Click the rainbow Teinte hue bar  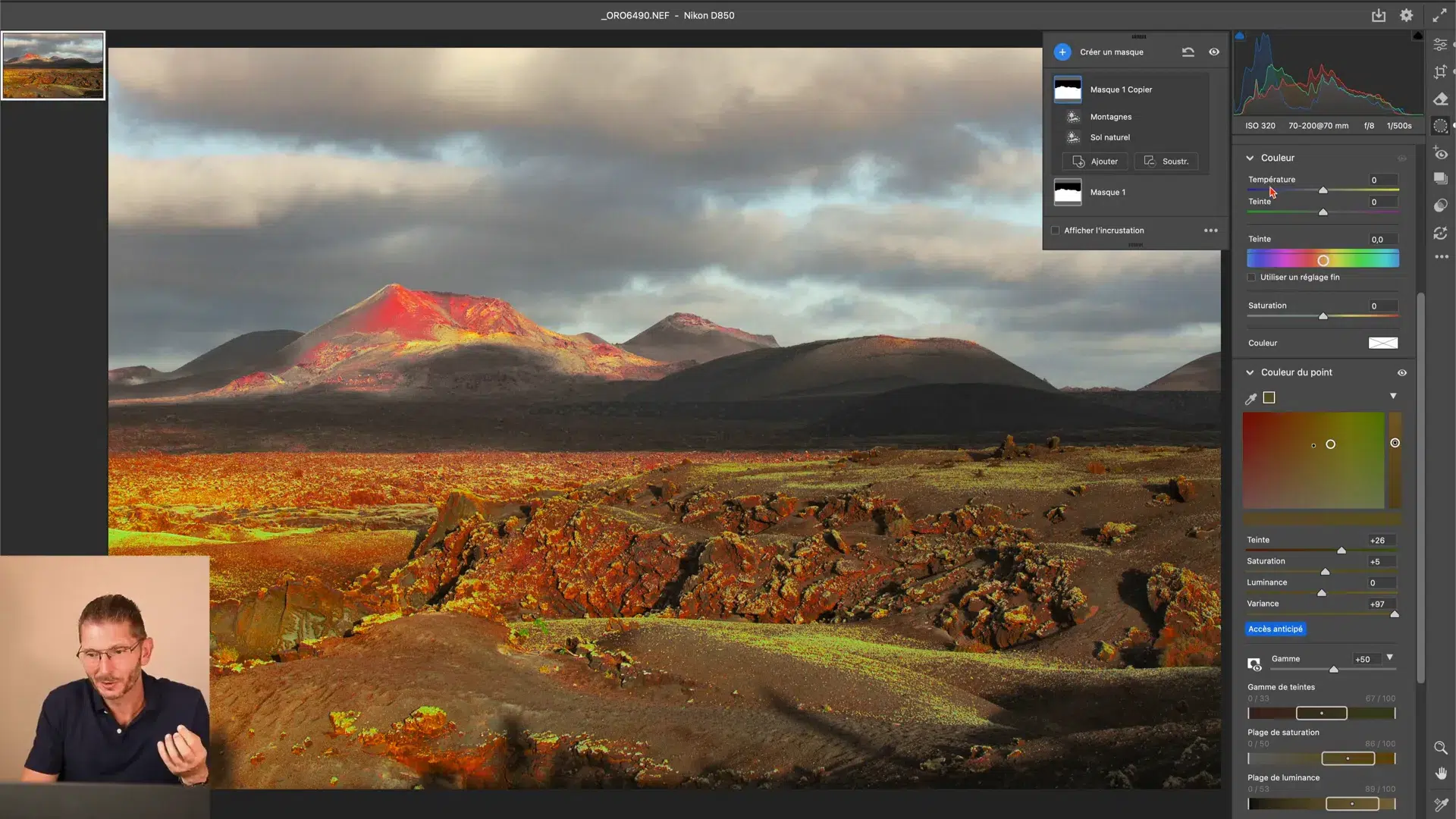pos(1323,260)
